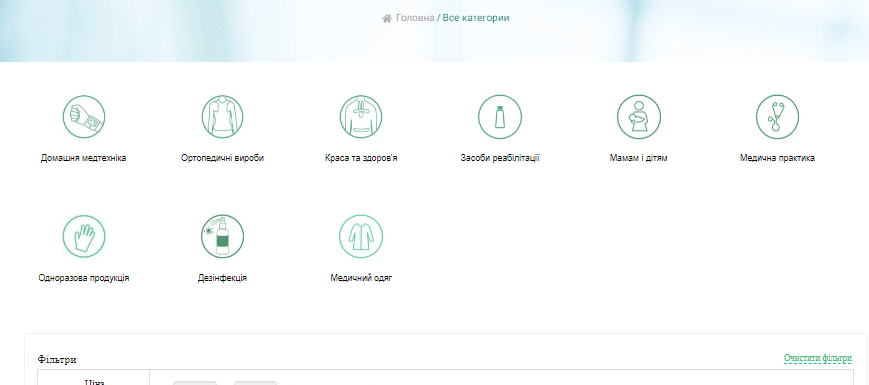
Task: Select the Краса та здоров'я label
Action: (361, 158)
